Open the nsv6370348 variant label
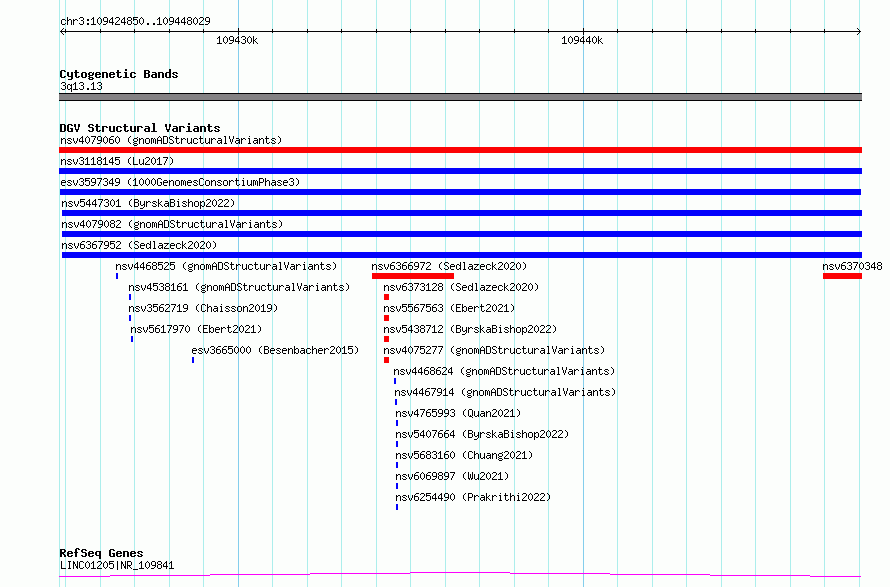The height and width of the screenshot is (587, 890). tap(852, 266)
